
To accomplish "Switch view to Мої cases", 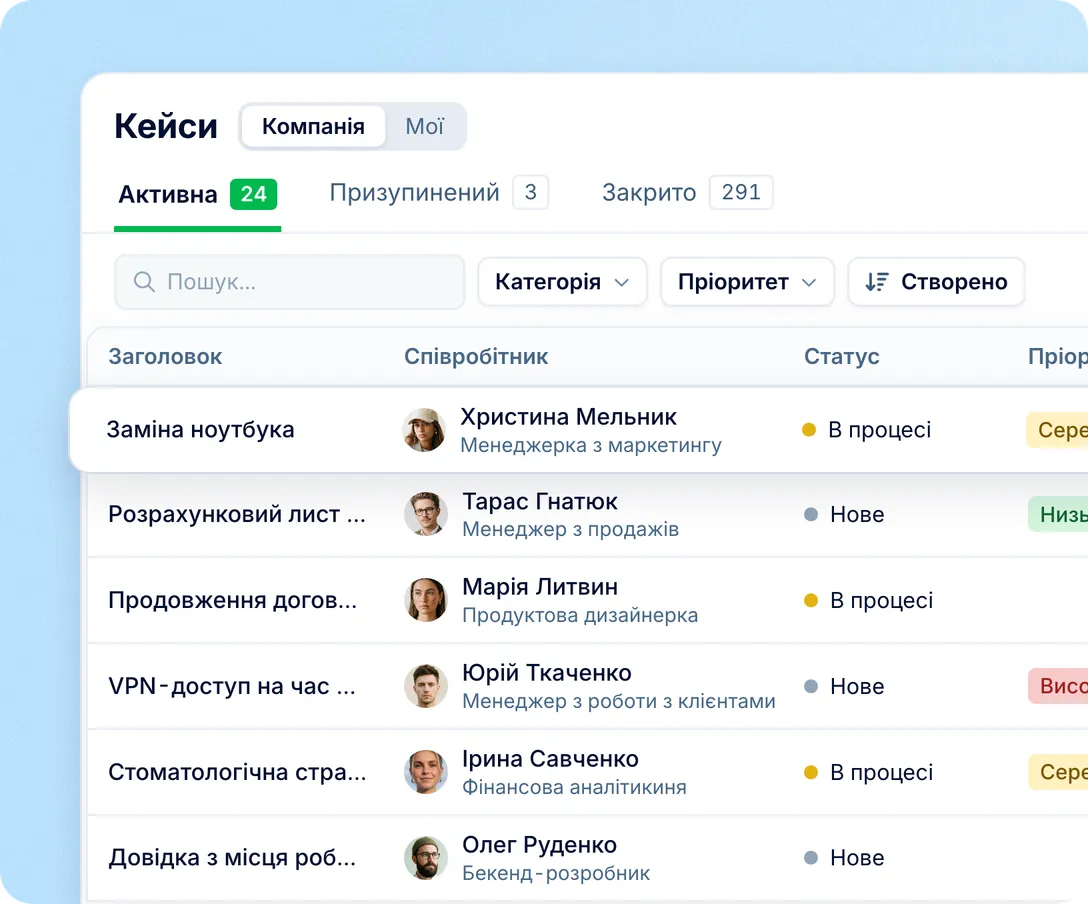I will [x=425, y=126].
